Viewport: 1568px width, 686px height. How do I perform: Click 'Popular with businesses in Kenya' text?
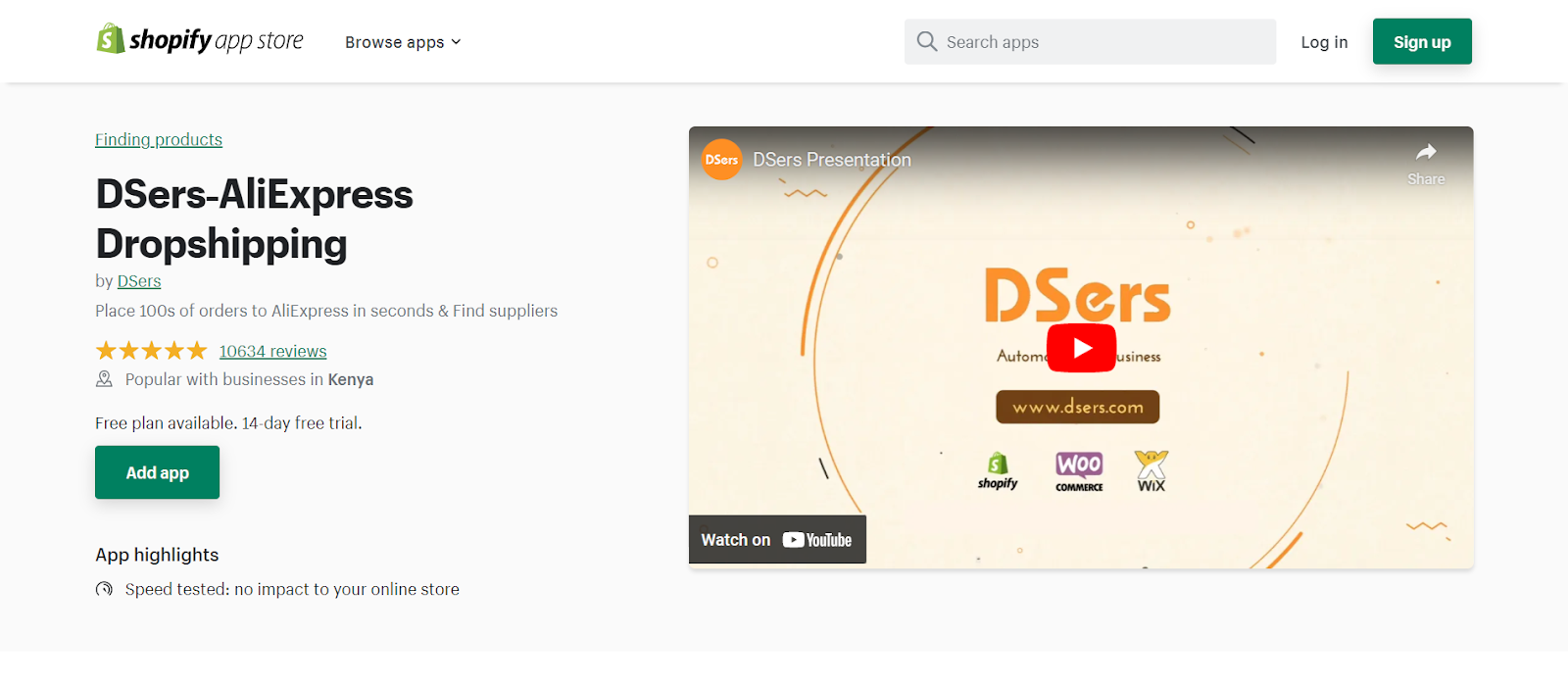249,379
